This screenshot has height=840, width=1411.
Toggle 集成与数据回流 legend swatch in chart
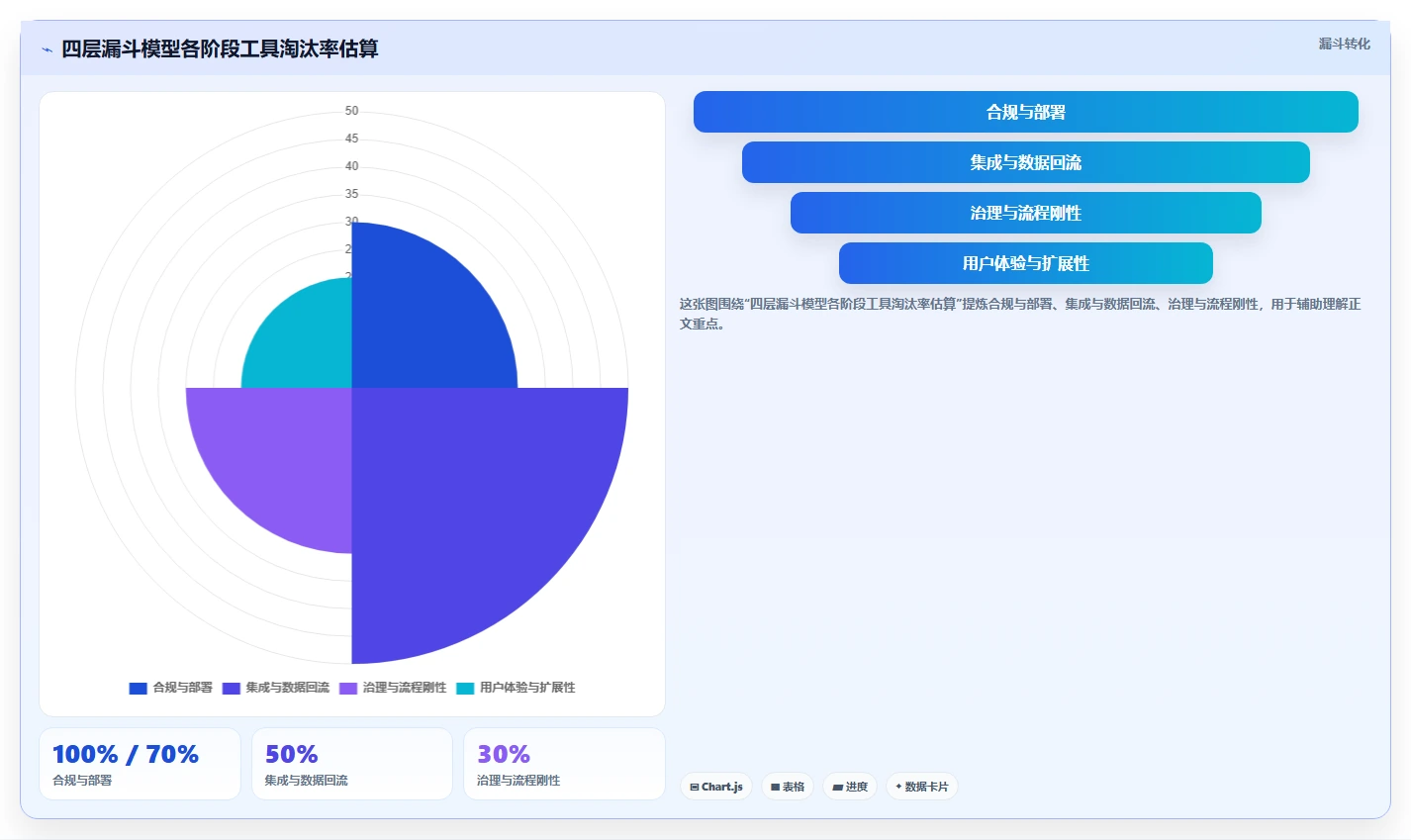tap(231, 688)
